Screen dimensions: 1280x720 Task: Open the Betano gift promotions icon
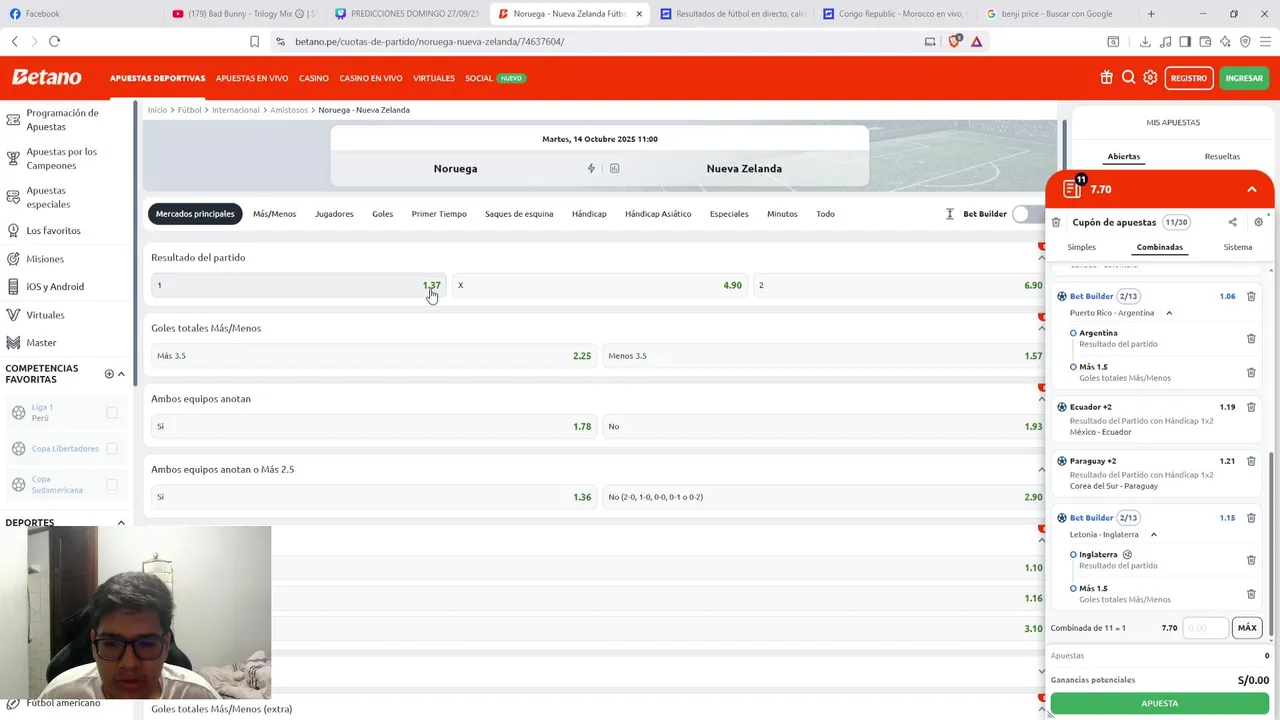(x=1106, y=78)
